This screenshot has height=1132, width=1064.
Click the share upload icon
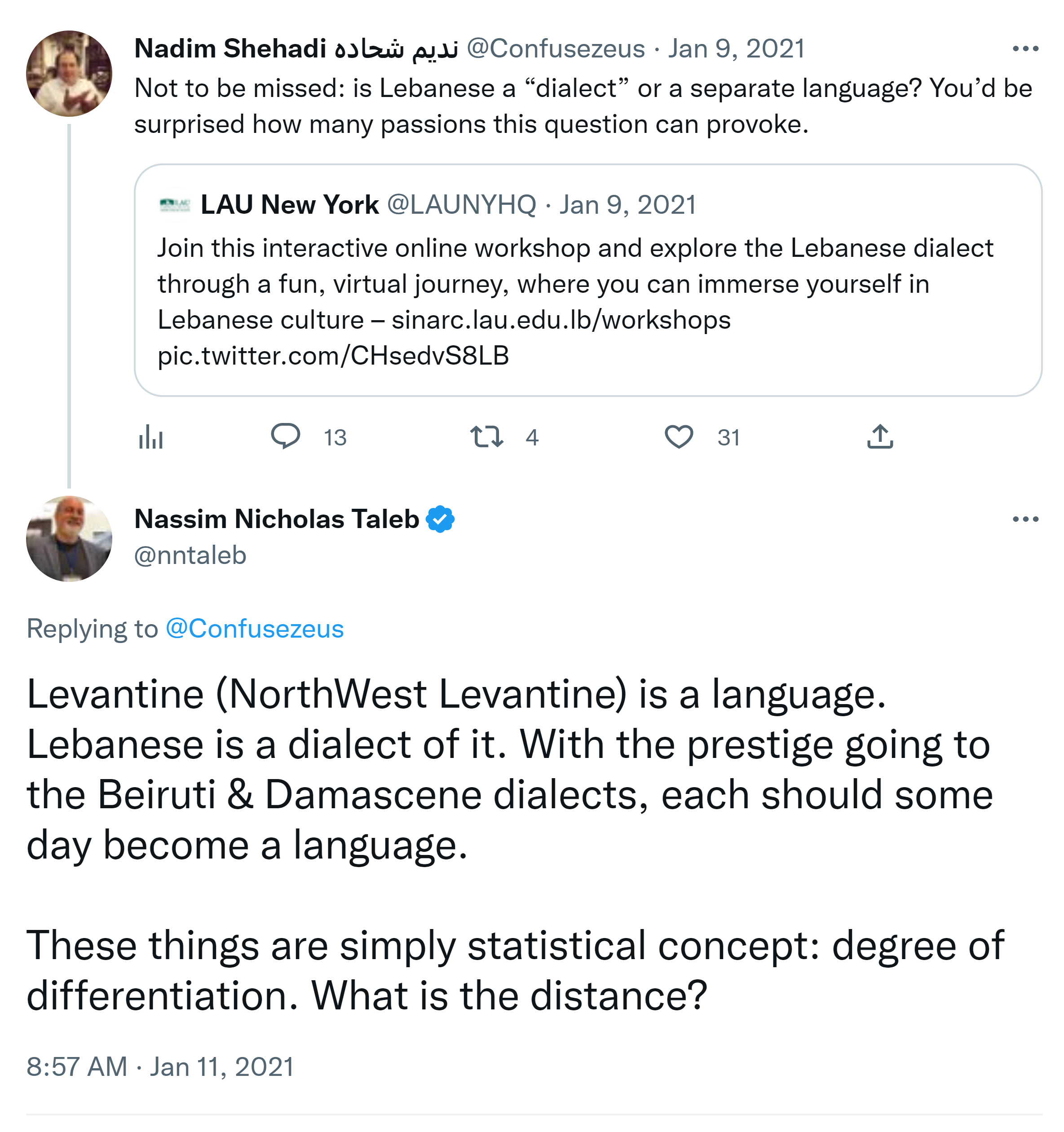pyautogui.click(x=880, y=437)
